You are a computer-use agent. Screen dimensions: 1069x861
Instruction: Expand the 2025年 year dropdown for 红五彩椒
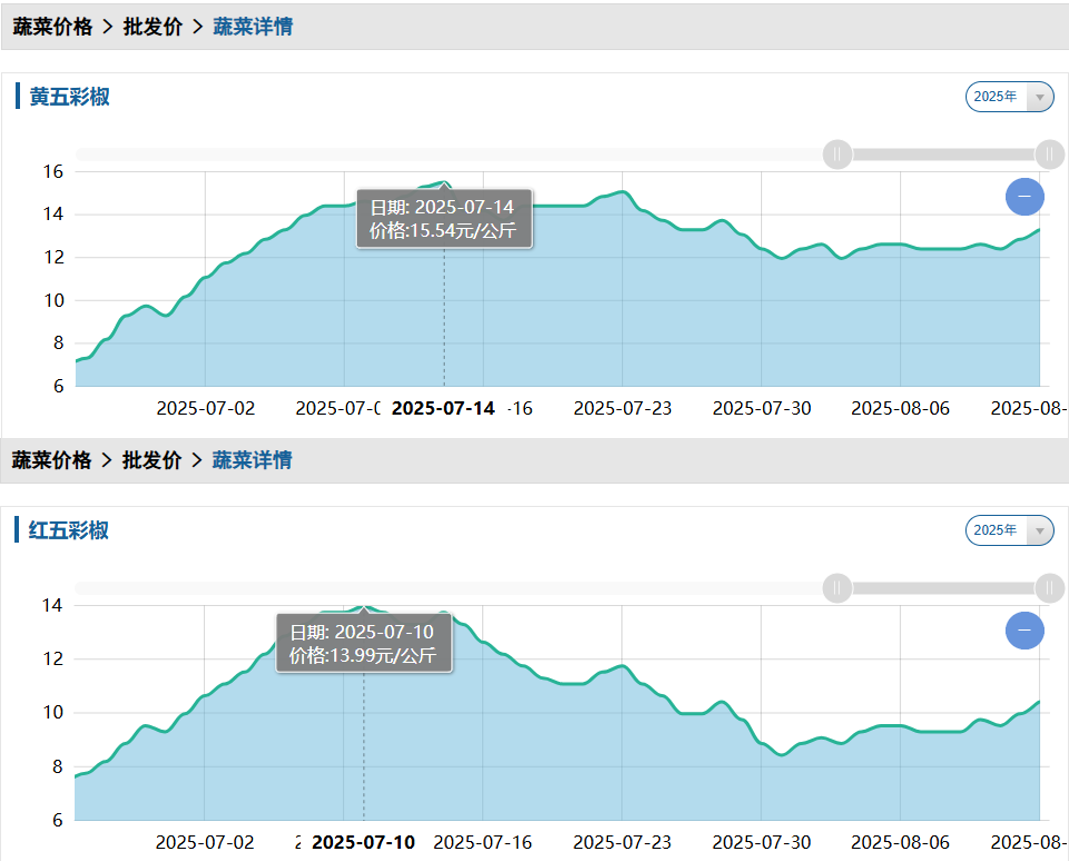coord(1009,530)
